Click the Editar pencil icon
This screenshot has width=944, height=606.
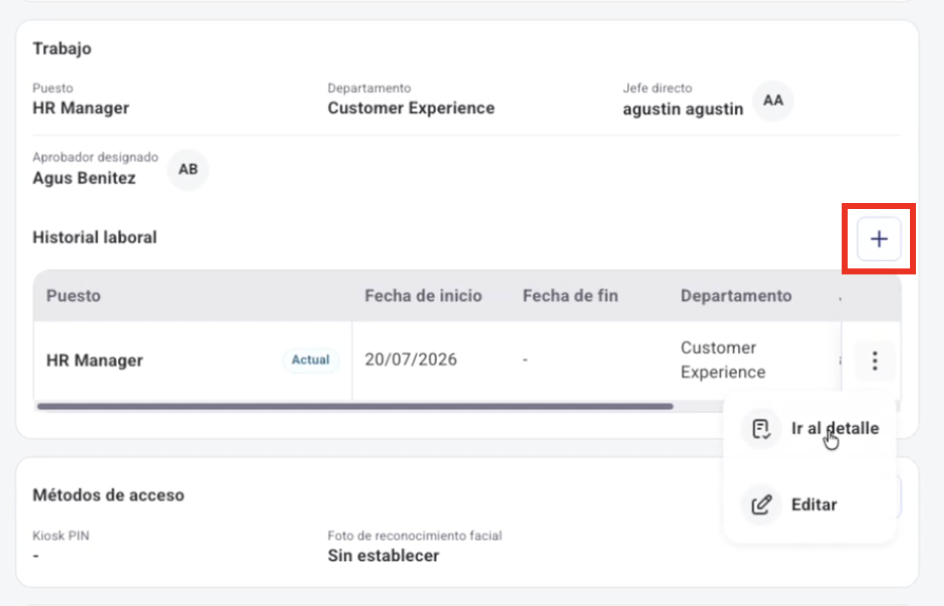[761, 504]
